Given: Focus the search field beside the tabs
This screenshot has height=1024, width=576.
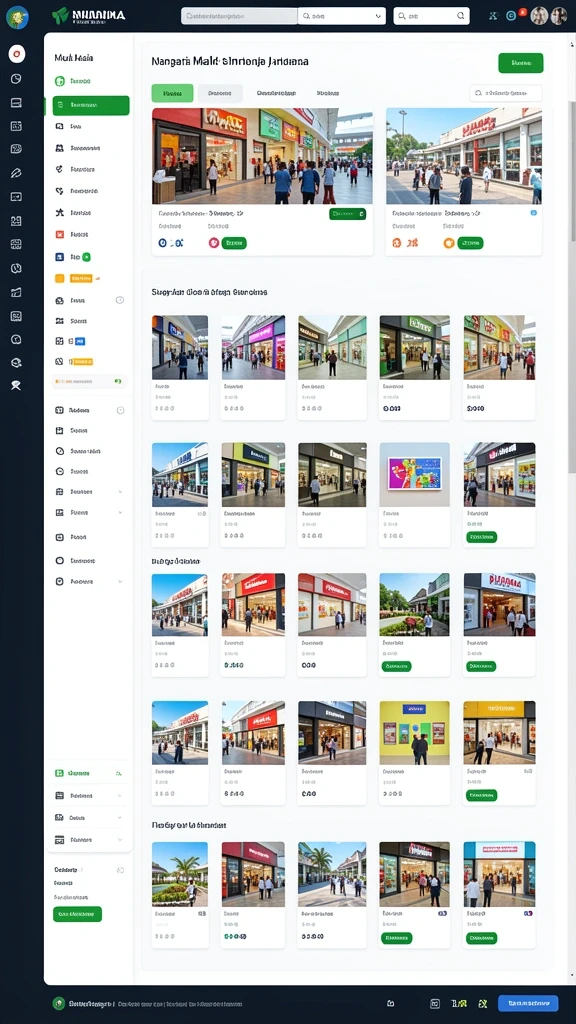Looking at the screenshot, I should [x=505, y=93].
